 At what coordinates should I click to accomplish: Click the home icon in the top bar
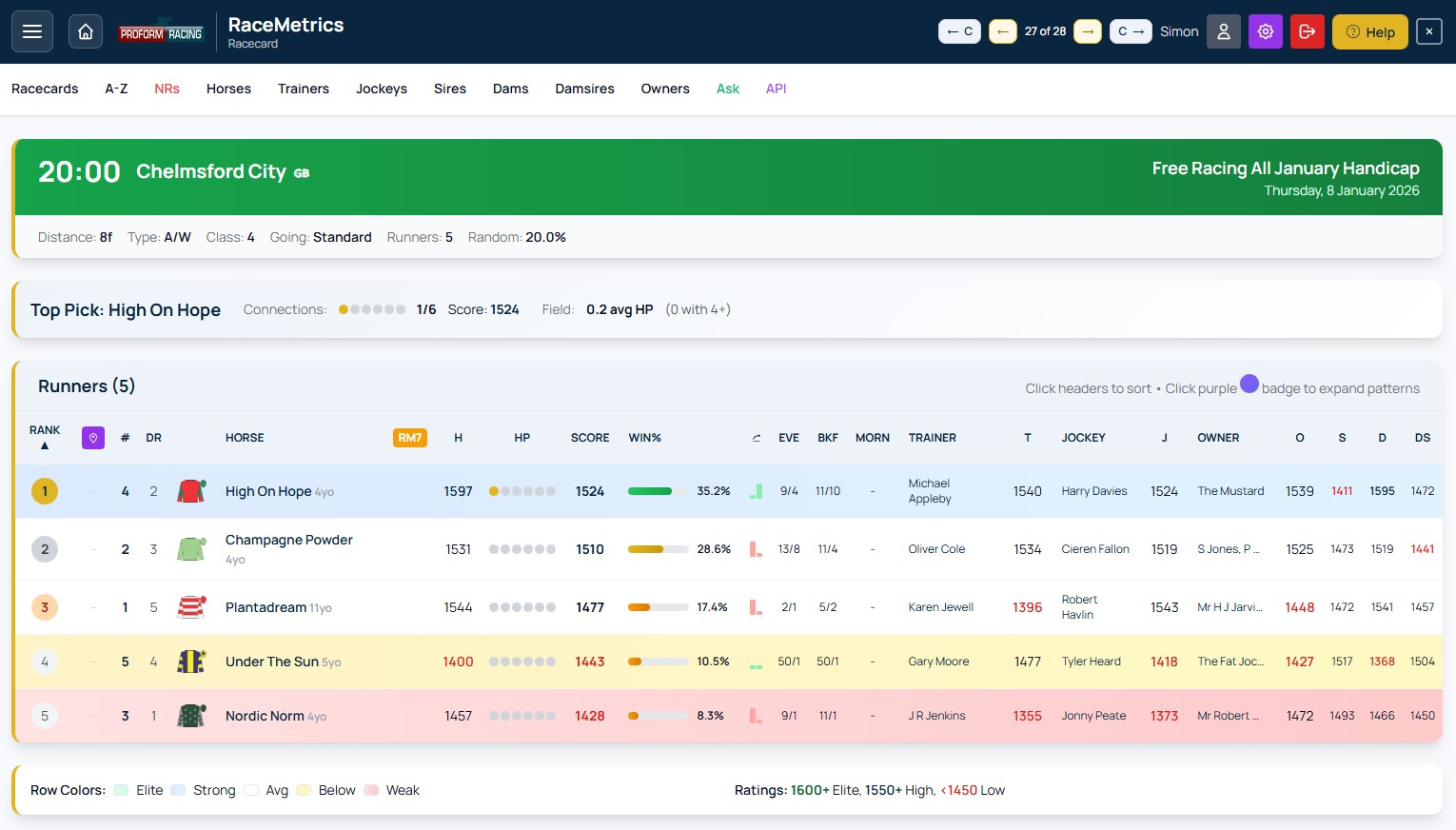[x=85, y=31]
